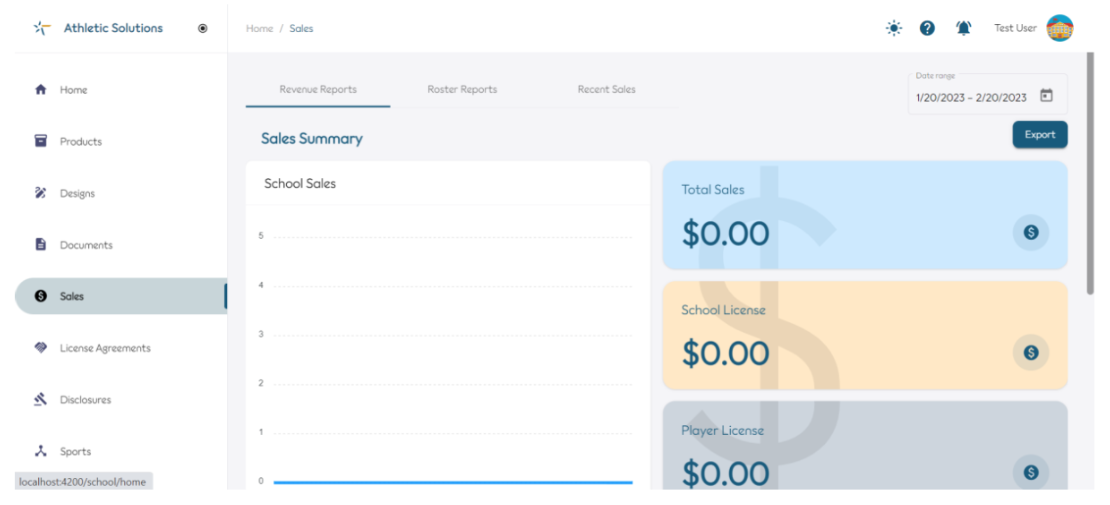The image size is (1110, 505).
Task: Click the Total Sales dollar coin icon
Action: point(1031,232)
